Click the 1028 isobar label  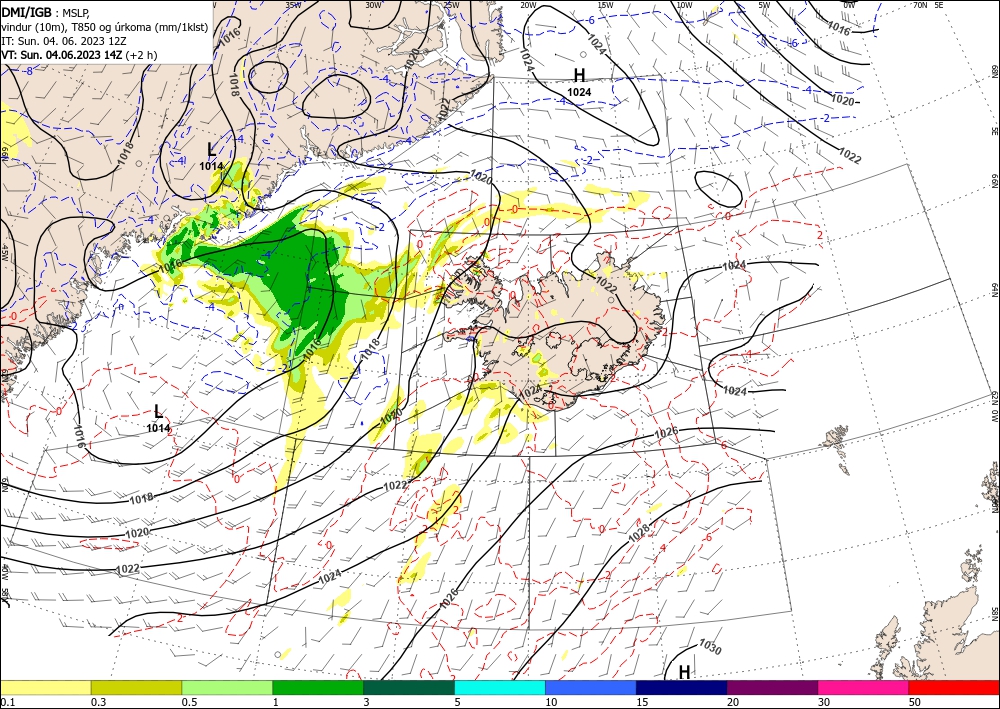(x=639, y=533)
